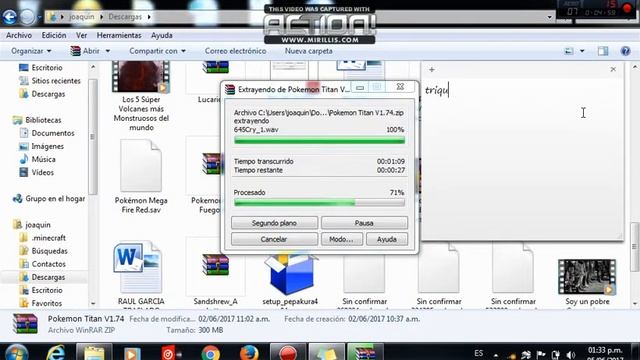Open Vídeos library in sidebar
This screenshot has height=360, width=640.
(37, 172)
